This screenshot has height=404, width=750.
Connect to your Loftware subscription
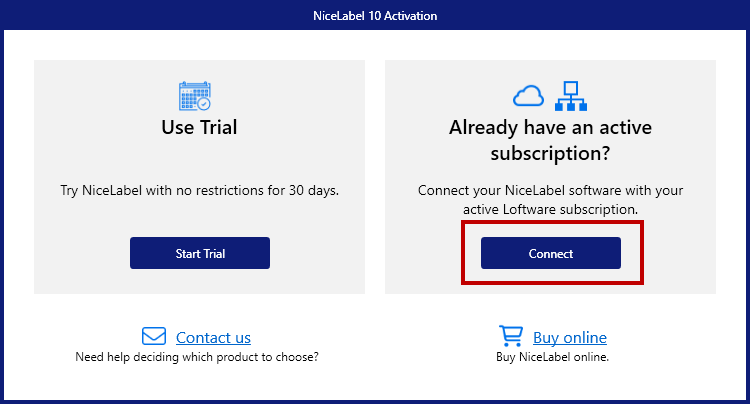(x=551, y=253)
